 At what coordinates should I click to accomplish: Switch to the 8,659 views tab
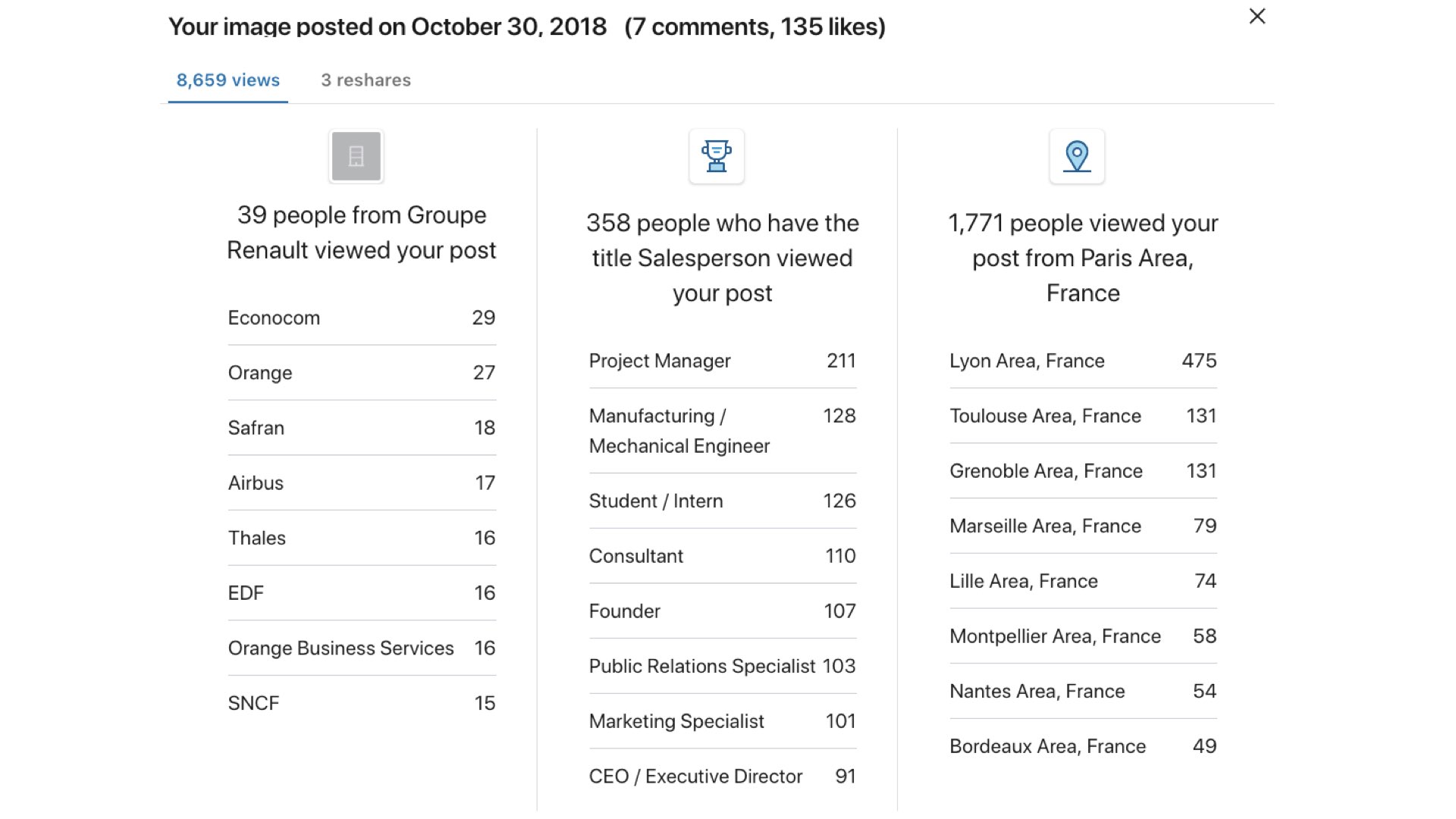pos(227,80)
